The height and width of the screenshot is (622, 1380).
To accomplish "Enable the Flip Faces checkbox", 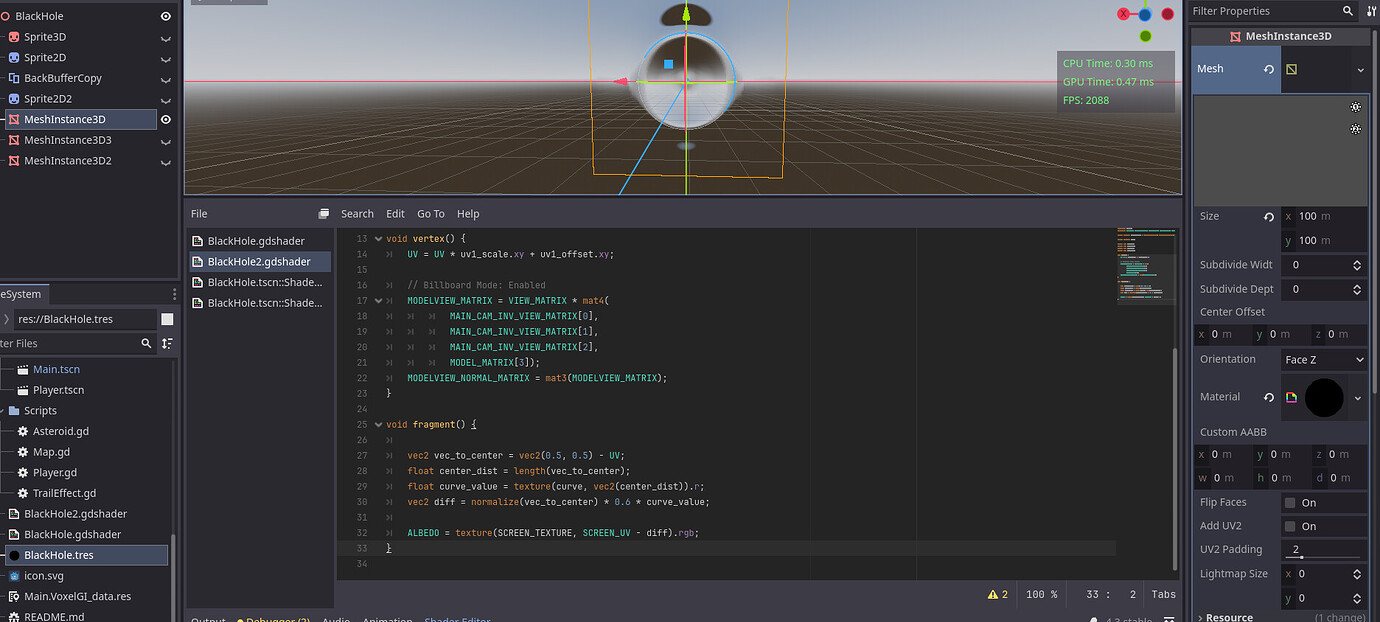I will 1290,502.
